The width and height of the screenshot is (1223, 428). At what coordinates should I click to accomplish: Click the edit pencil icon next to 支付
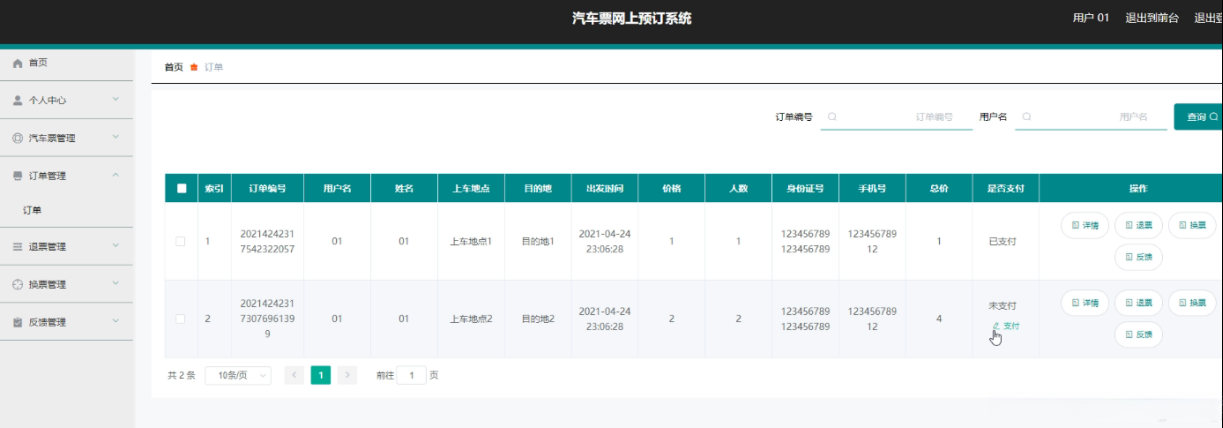coord(996,326)
